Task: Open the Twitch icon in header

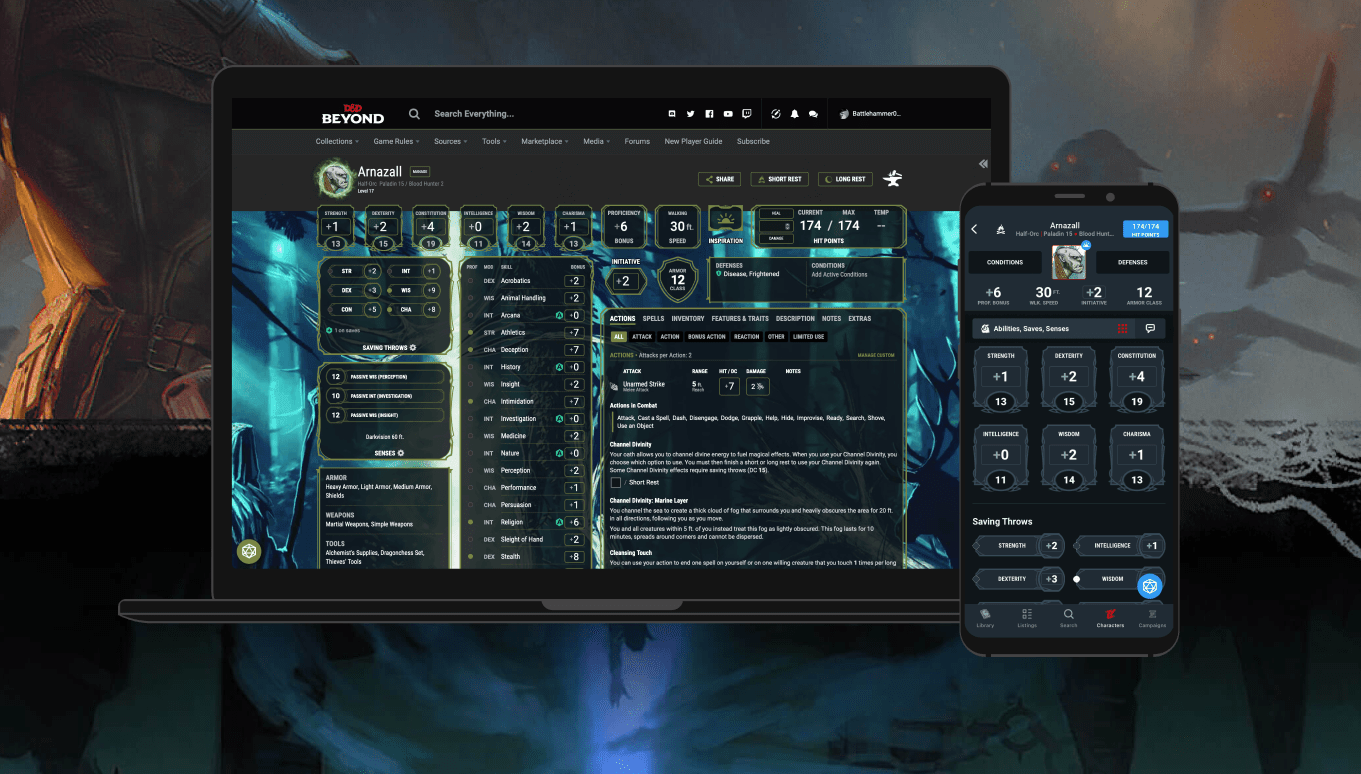Action: (x=747, y=114)
